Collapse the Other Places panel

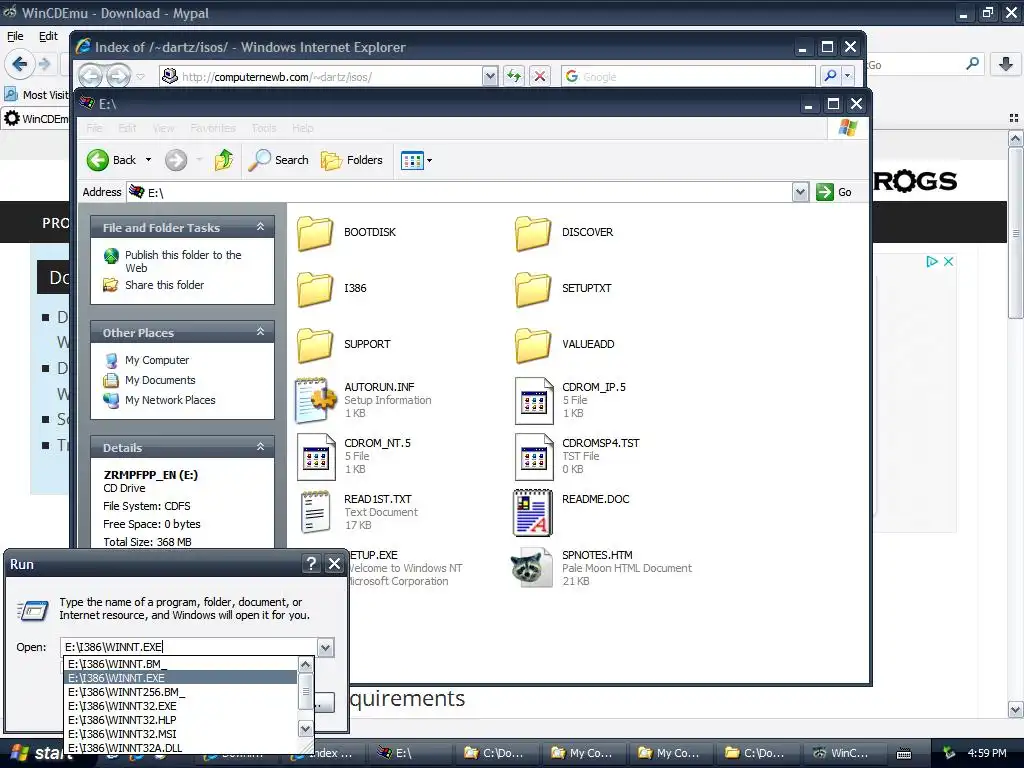(x=260, y=332)
